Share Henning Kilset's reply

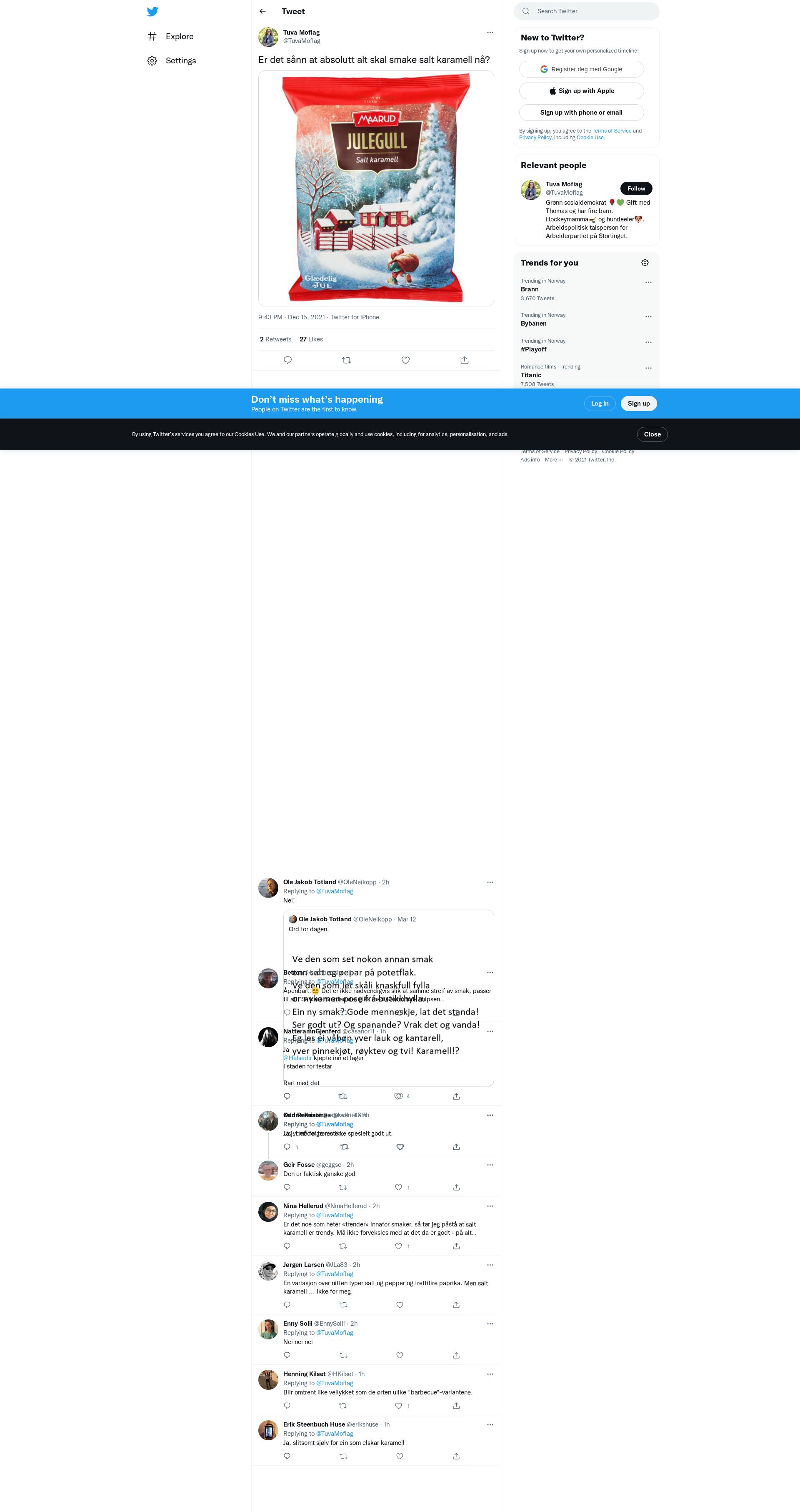click(456, 1406)
